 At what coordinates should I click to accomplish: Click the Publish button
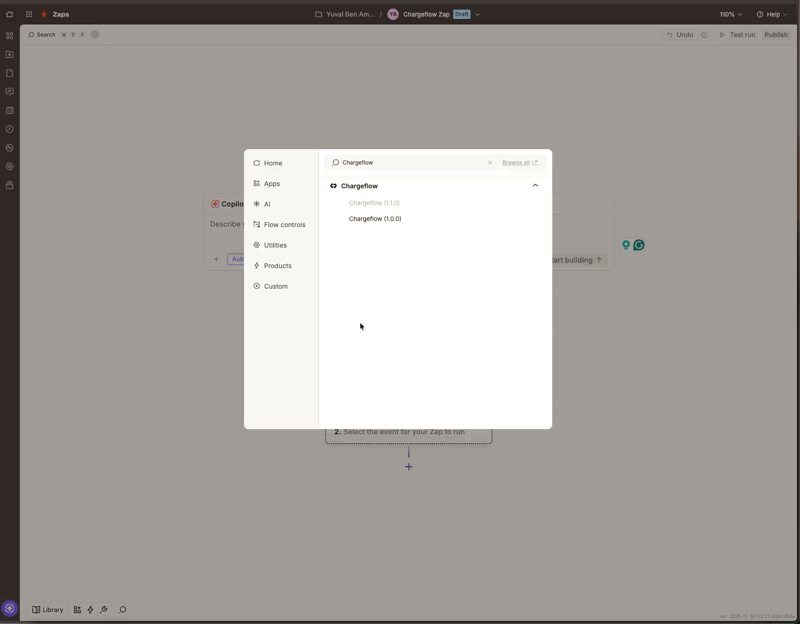(776, 35)
